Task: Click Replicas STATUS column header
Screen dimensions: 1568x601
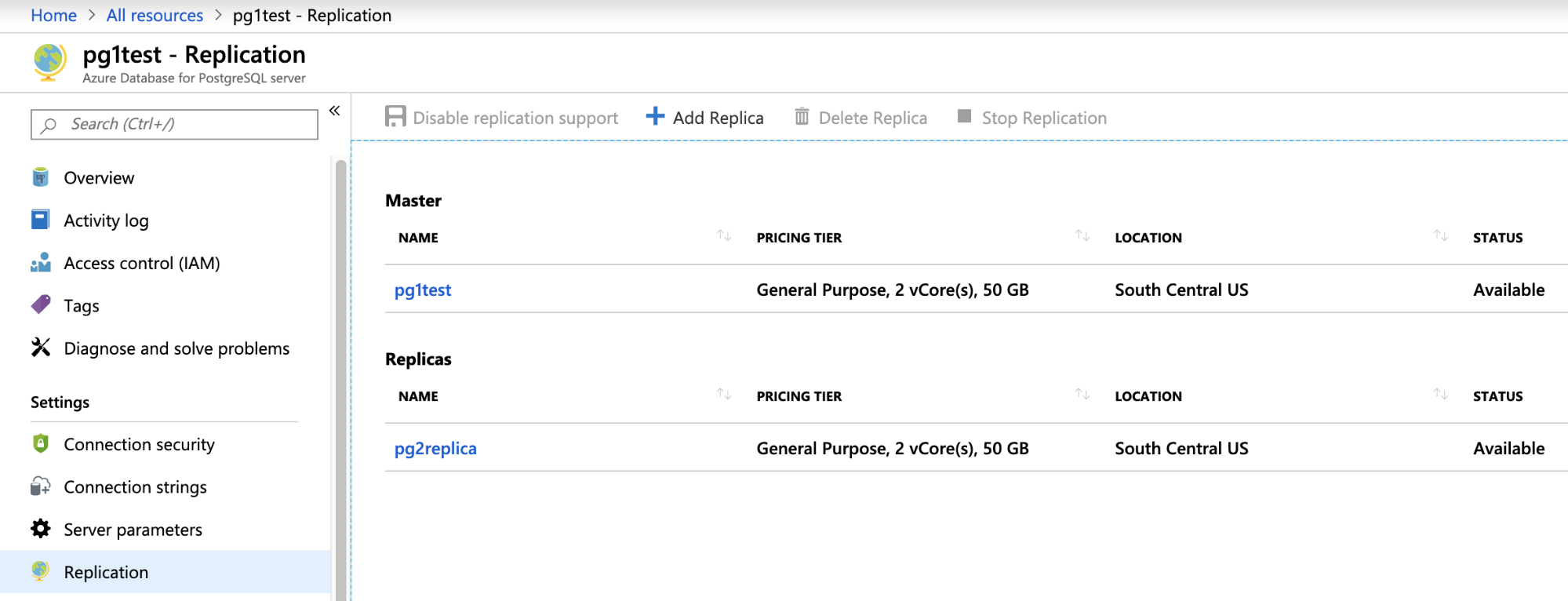Action: click(1497, 396)
